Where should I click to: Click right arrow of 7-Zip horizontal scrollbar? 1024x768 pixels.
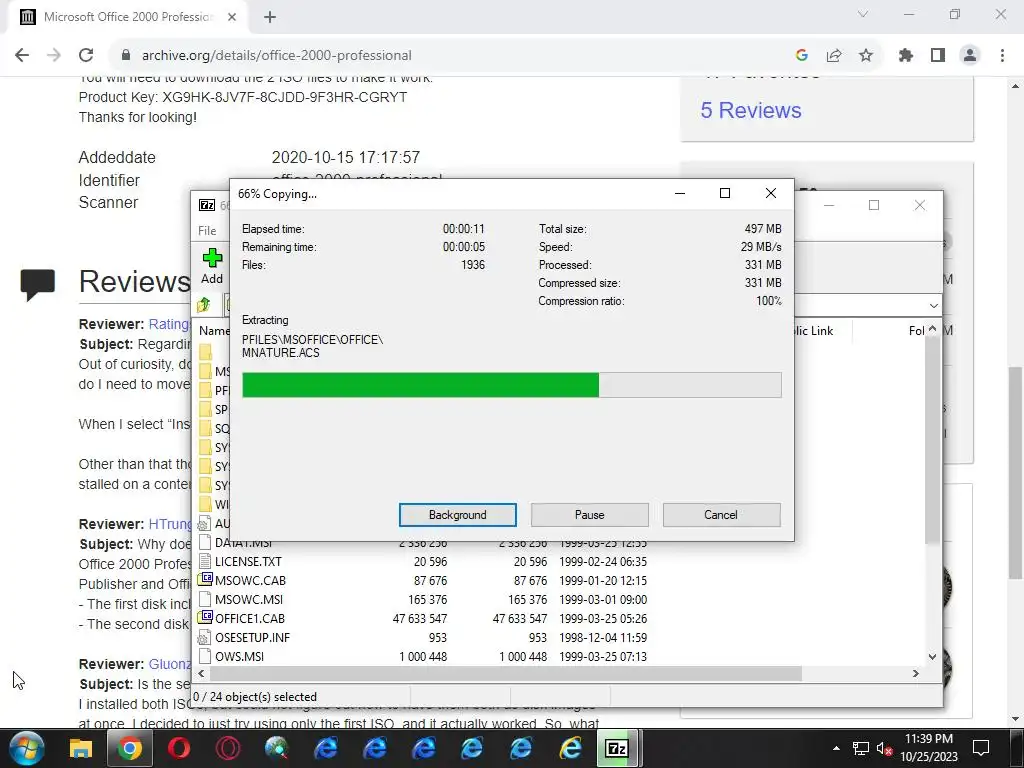916,673
